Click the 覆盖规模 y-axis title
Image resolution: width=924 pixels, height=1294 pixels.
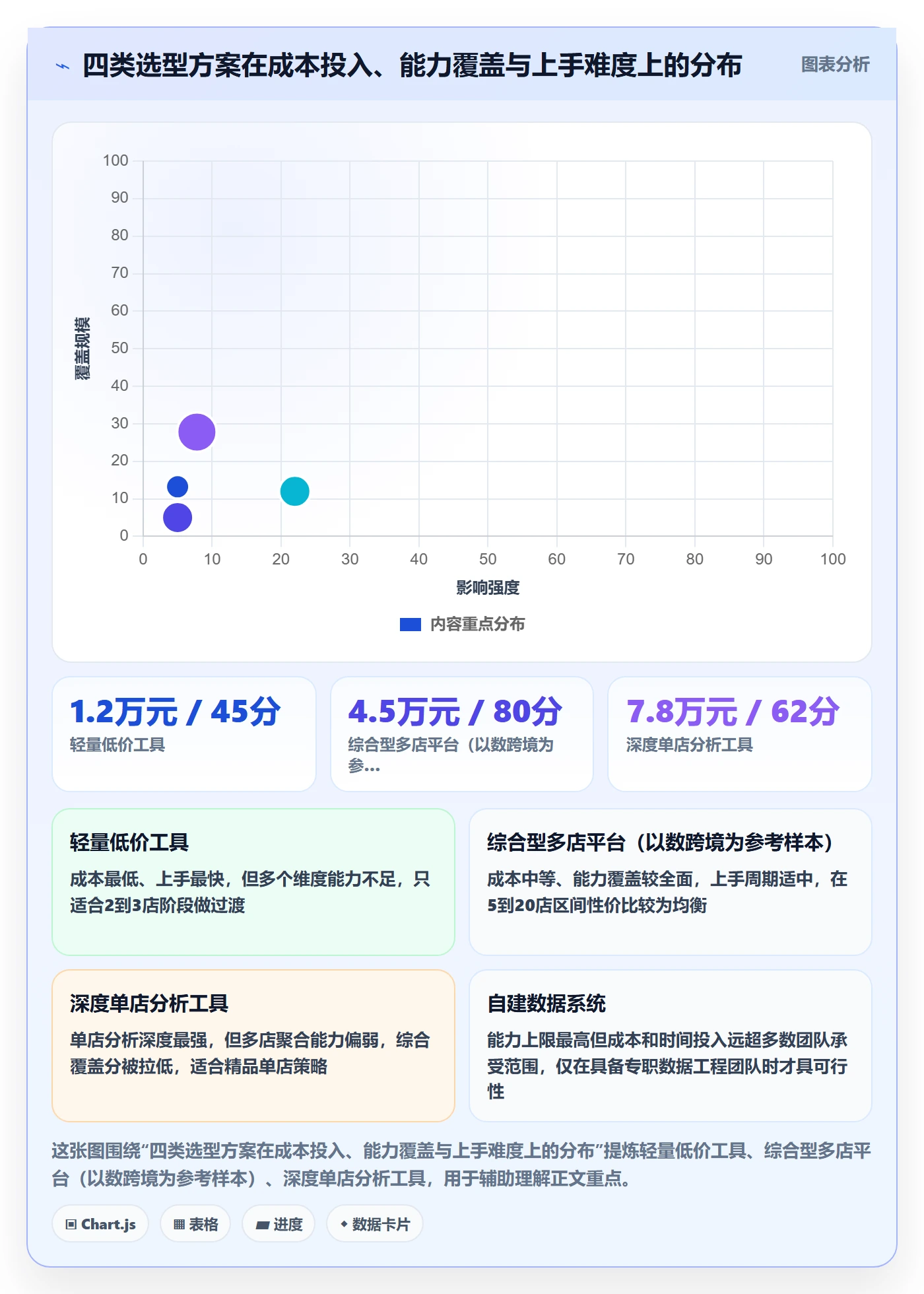82,348
